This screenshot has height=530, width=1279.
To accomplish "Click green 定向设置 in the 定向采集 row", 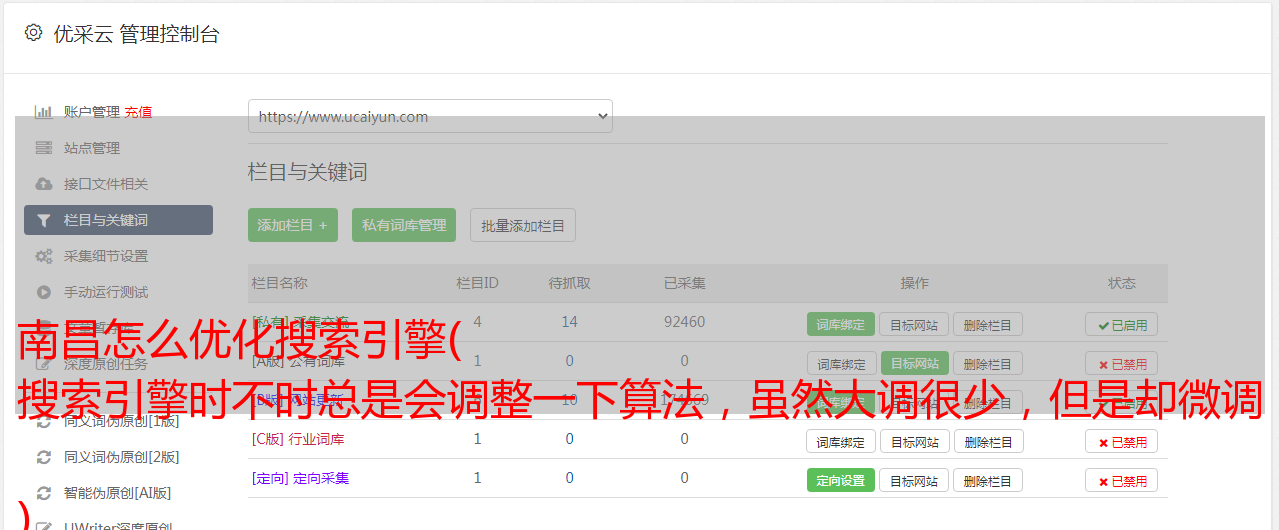I will coord(841,480).
